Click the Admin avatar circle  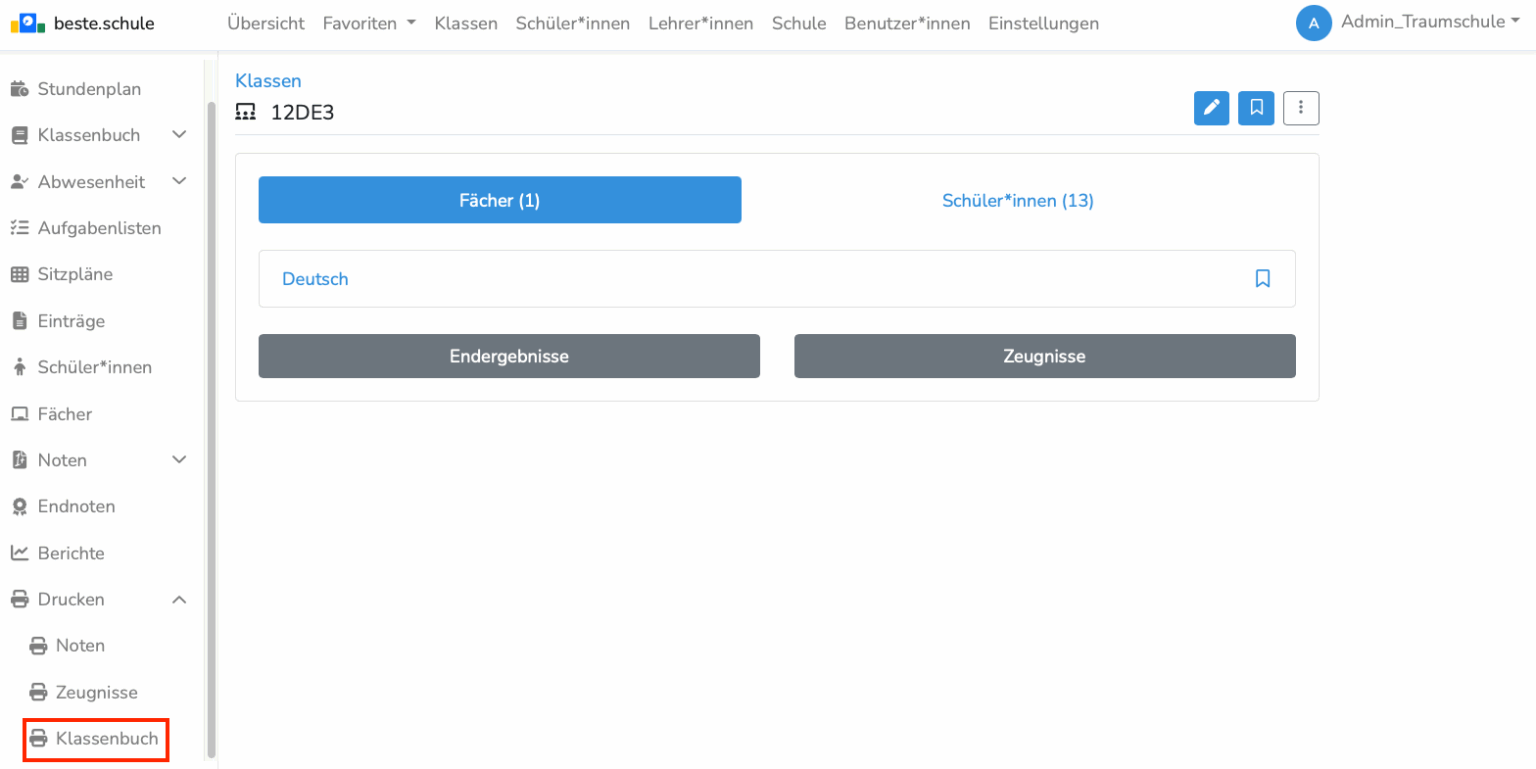[1313, 23]
